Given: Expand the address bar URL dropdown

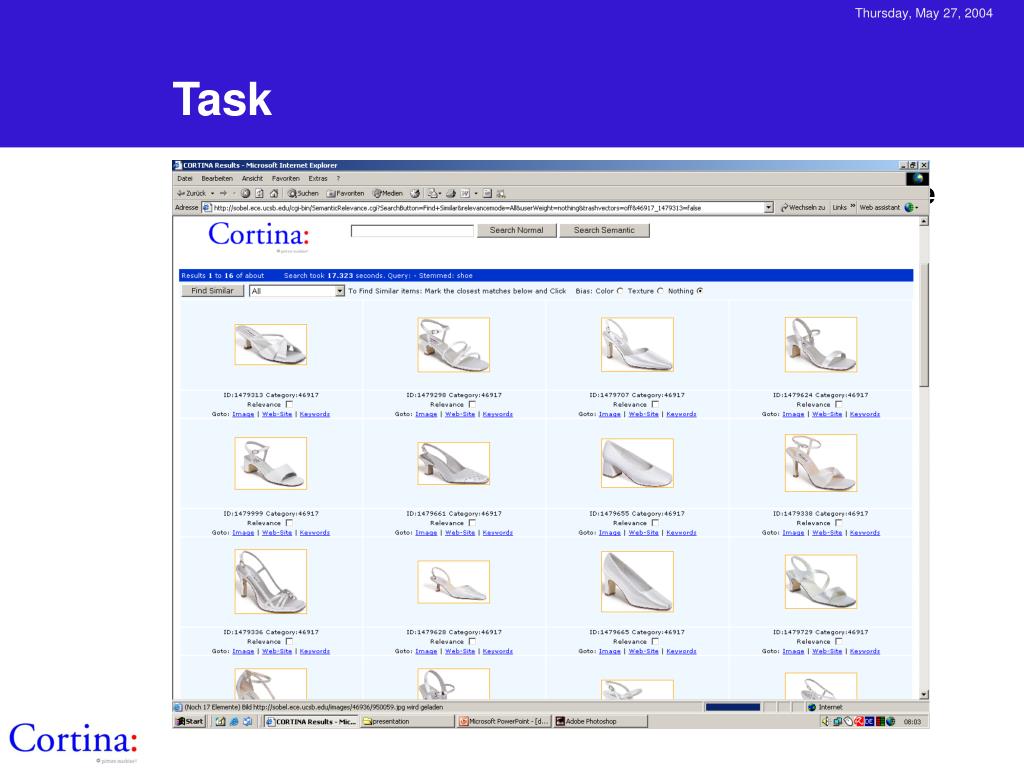Looking at the screenshot, I should pos(769,208).
